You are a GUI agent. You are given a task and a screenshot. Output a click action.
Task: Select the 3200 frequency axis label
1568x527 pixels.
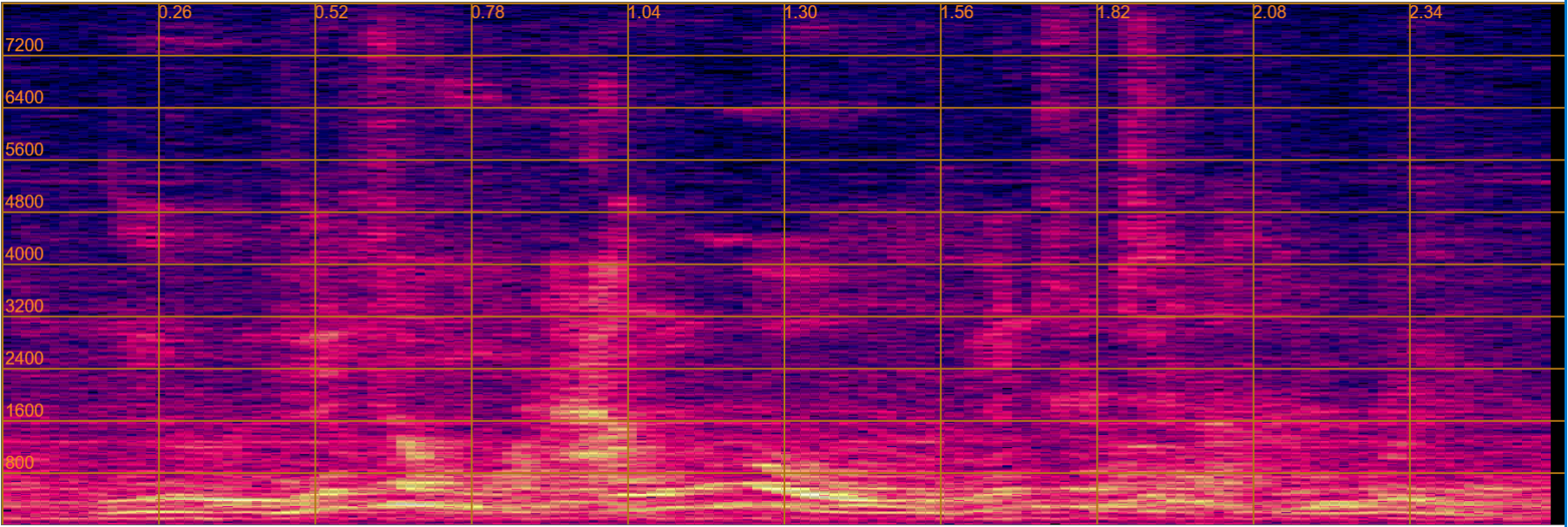pos(24,306)
